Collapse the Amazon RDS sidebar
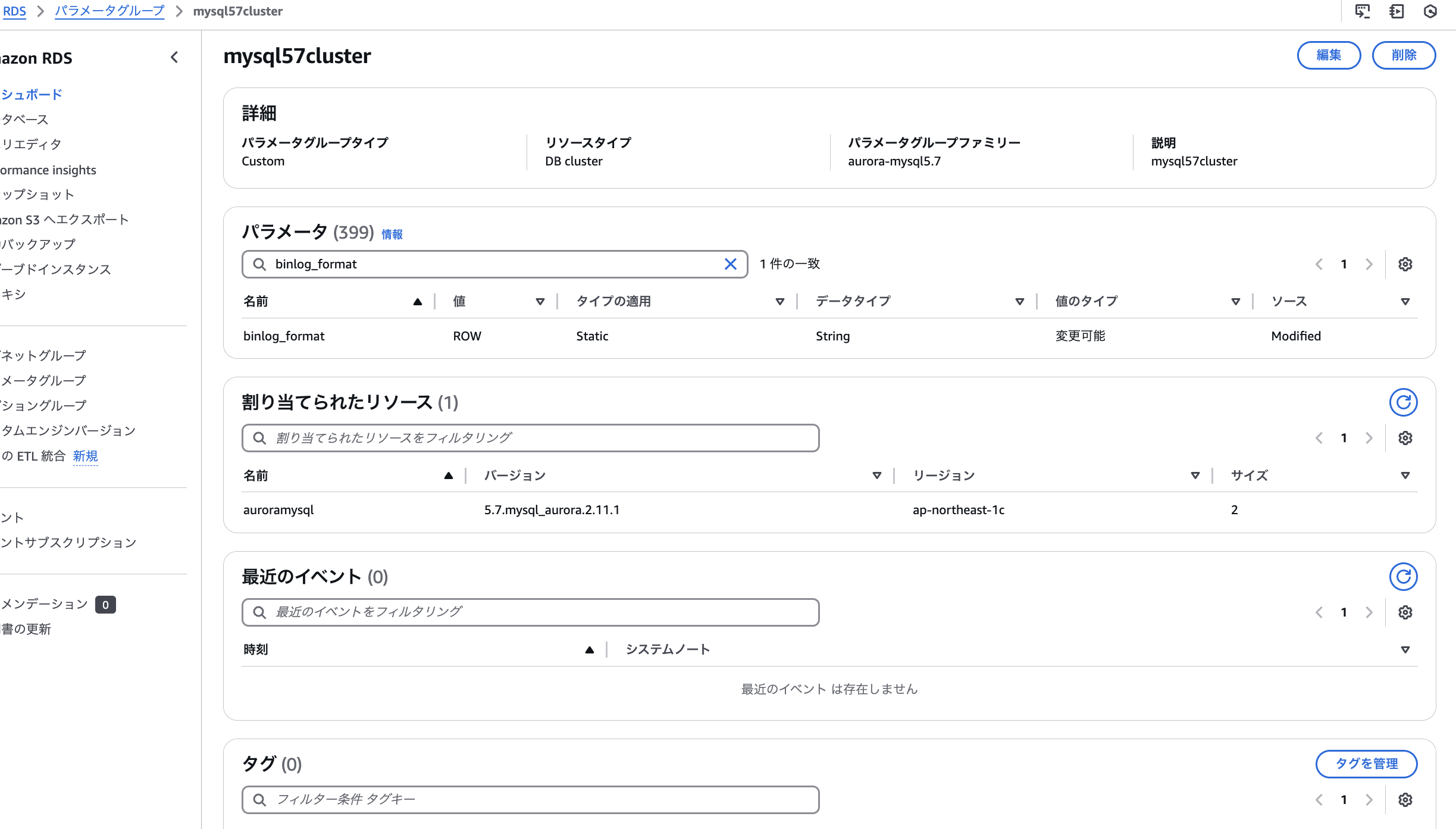The width and height of the screenshot is (1456, 829). [x=174, y=58]
